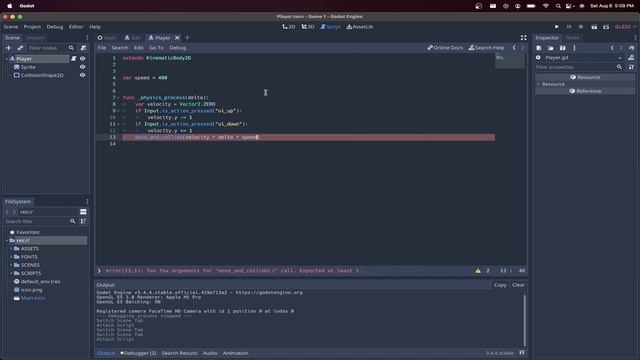Play a custom scene
640x360 pixels.
(x=606, y=27)
